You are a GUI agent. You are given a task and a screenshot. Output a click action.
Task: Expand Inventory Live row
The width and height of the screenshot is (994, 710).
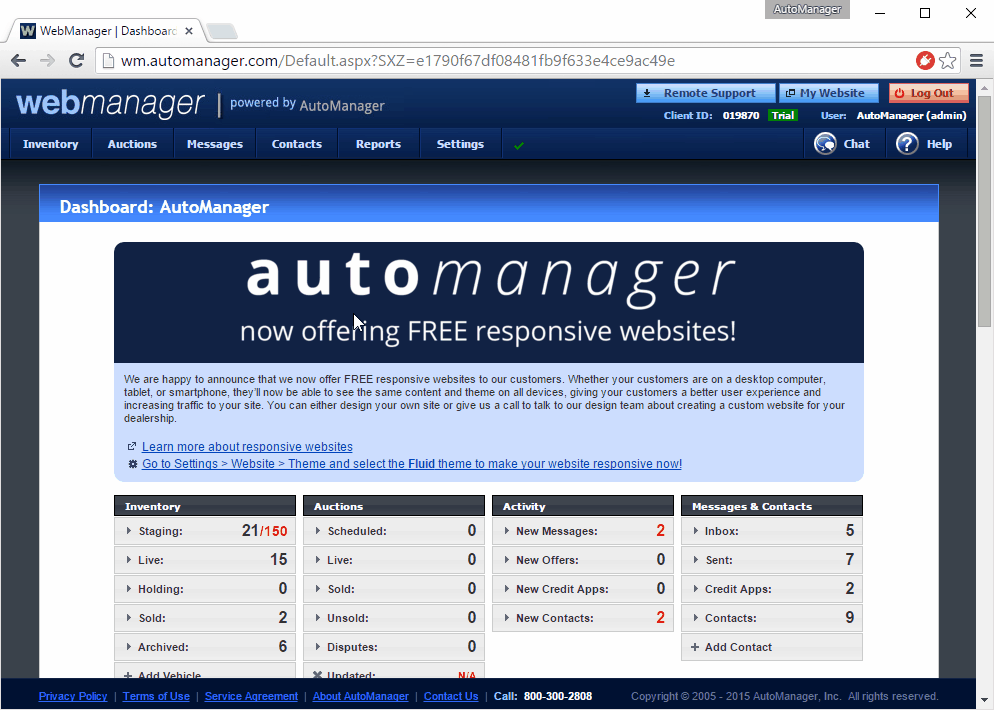point(205,560)
